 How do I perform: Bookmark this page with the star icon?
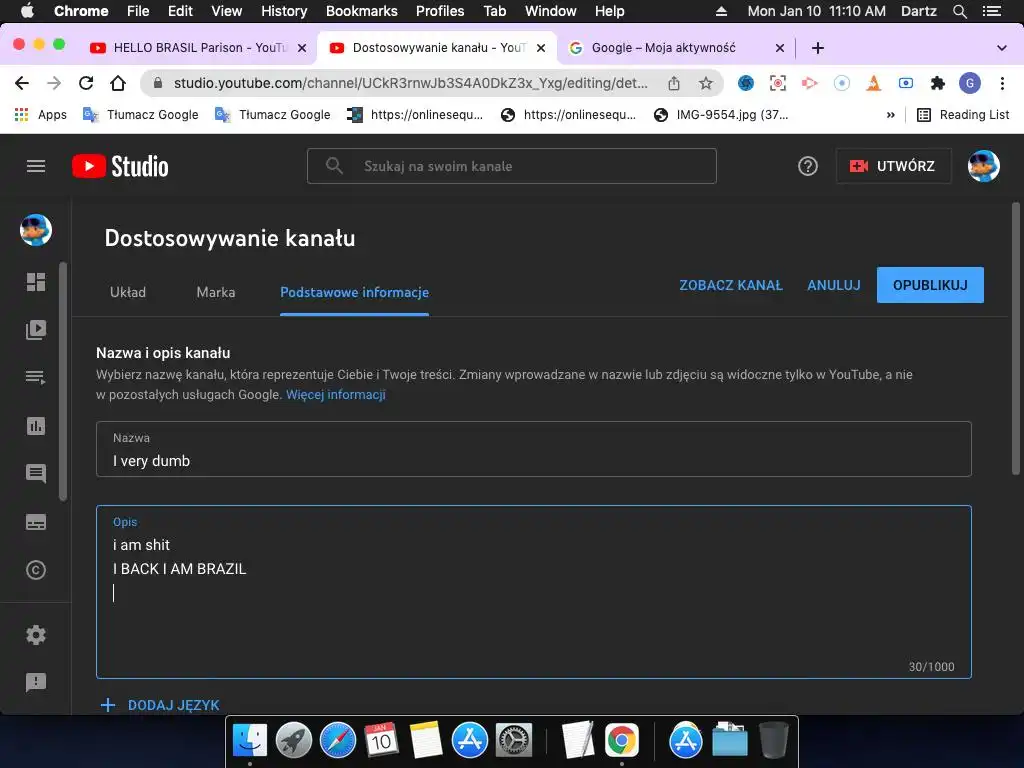pyautogui.click(x=705, y=83)
